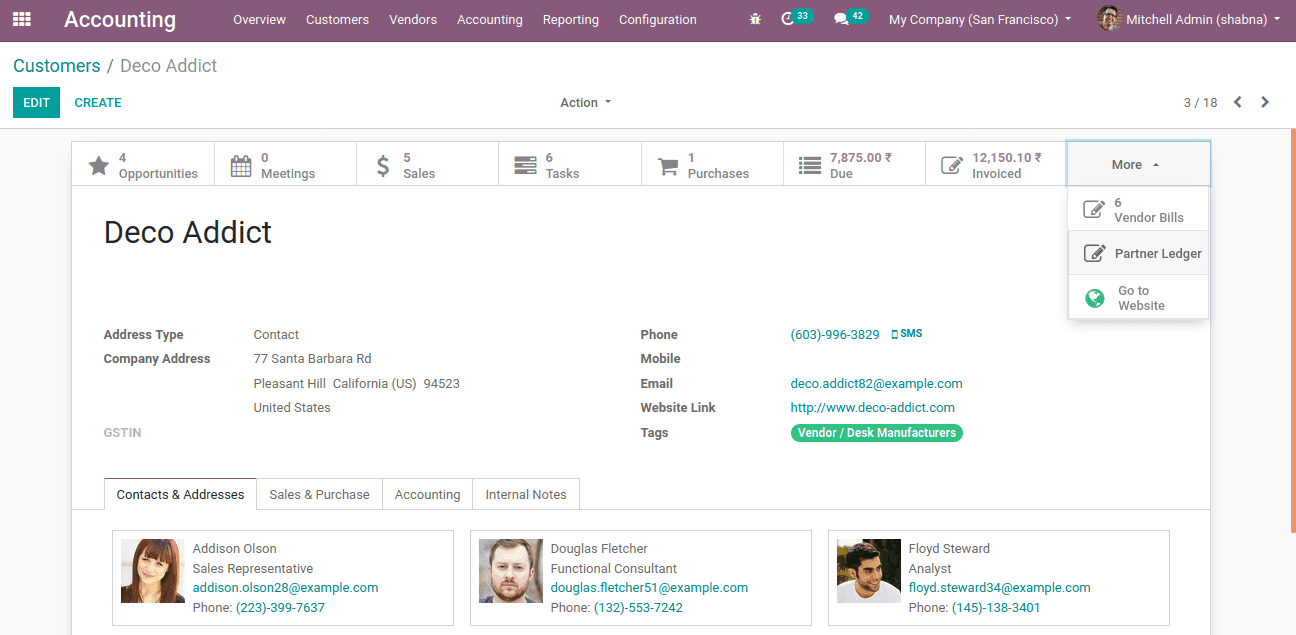This screenshot has height=635, width=1296.
Task: Click the Due amount list icon
Action: [x=809, y=166]
